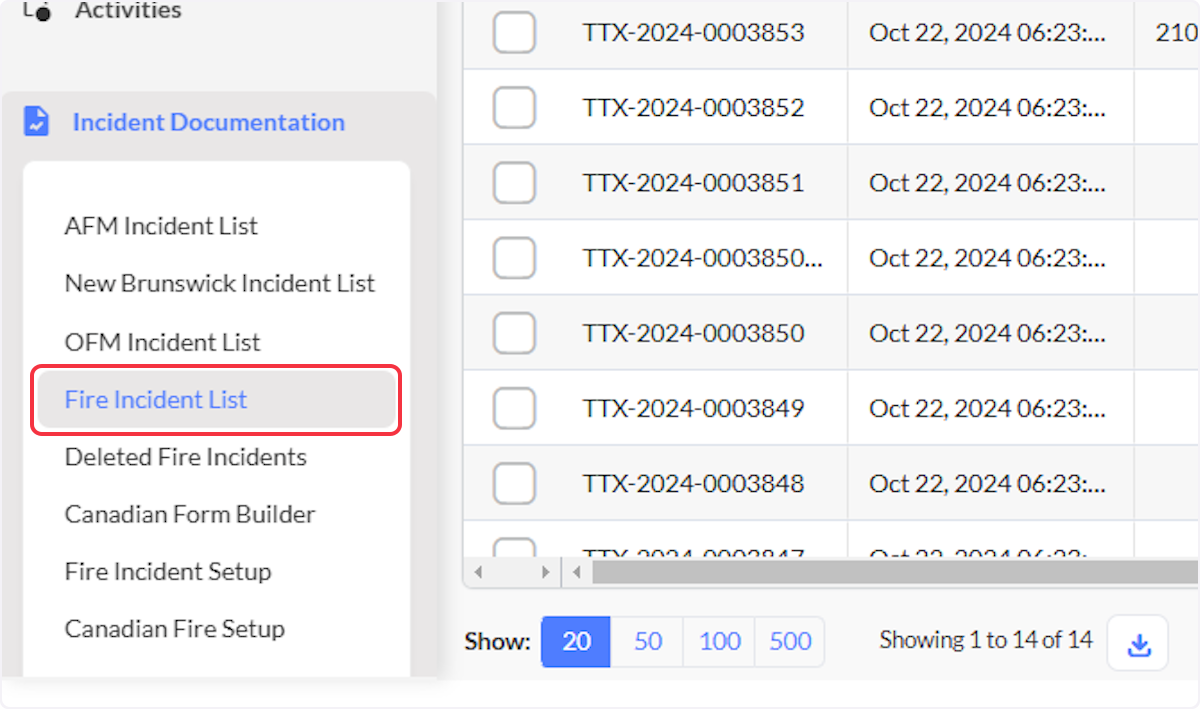Show 20 rows per page

pyautogui.click(x=576, y=641)
